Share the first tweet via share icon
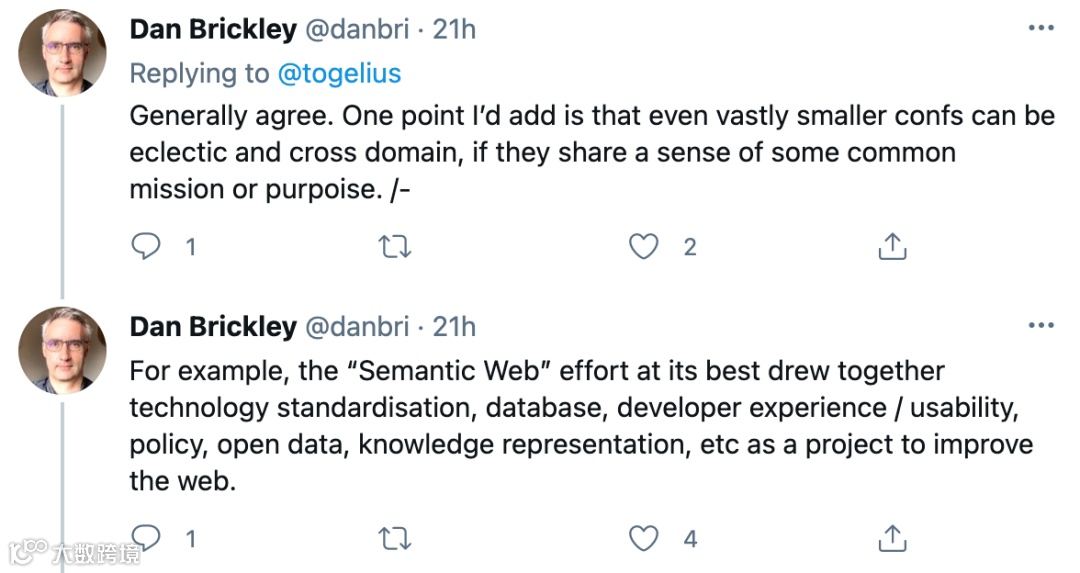The image size is (1080, 573). 891,246
